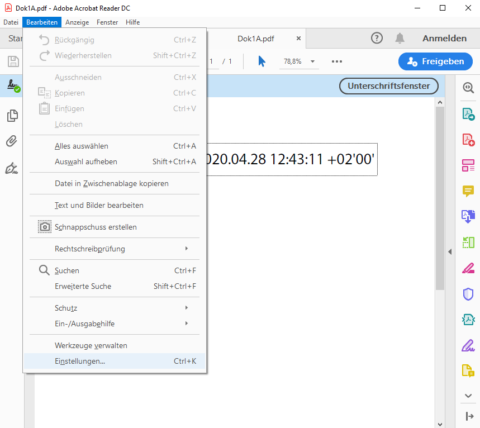Switch to the Dok1A.pdf tab
The height and width of the screenshot is (428, 480).
256,39
